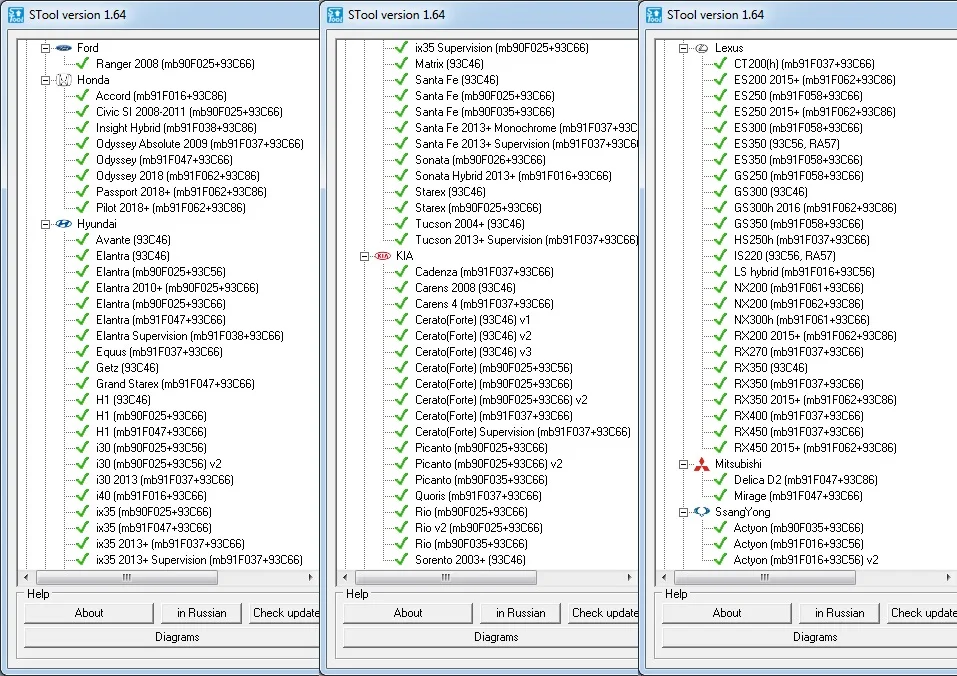Open Diagrams in the right window
This screenshot has width=957, height=676.
click(x=810, y=637)
